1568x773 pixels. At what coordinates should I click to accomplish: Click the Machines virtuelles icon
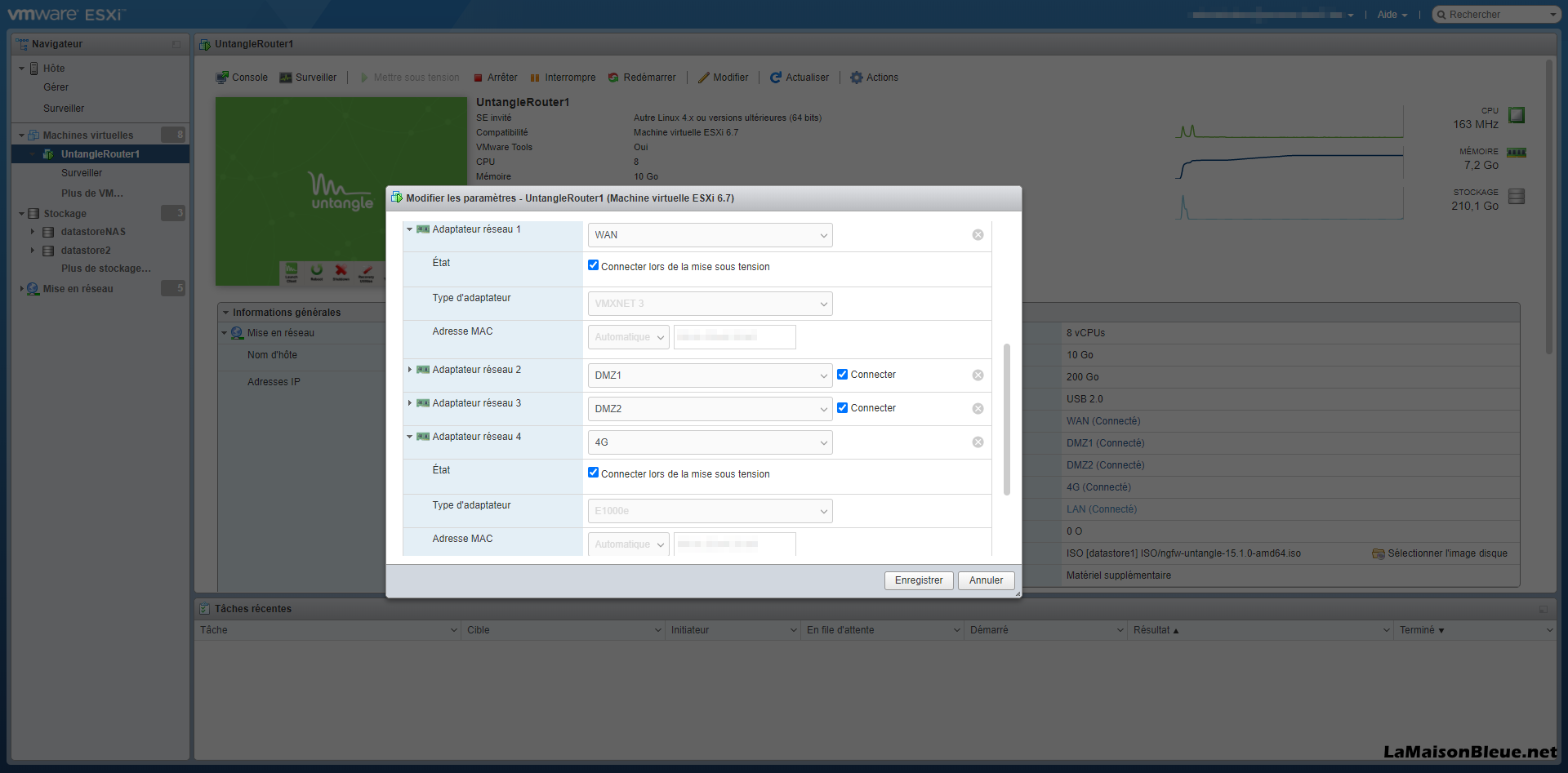point(33,135)
